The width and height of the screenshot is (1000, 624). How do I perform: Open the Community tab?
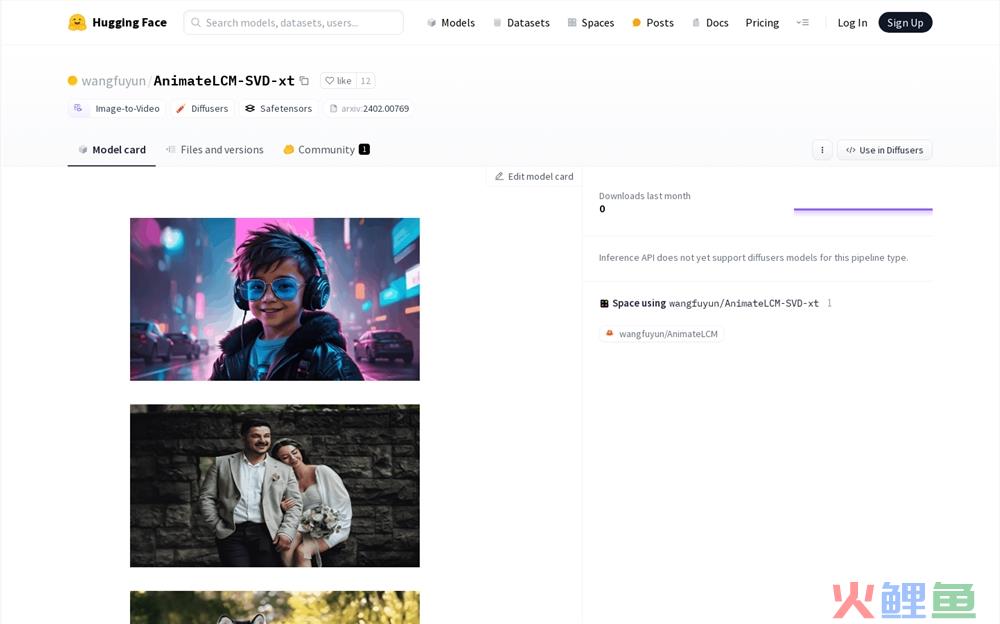327,150
